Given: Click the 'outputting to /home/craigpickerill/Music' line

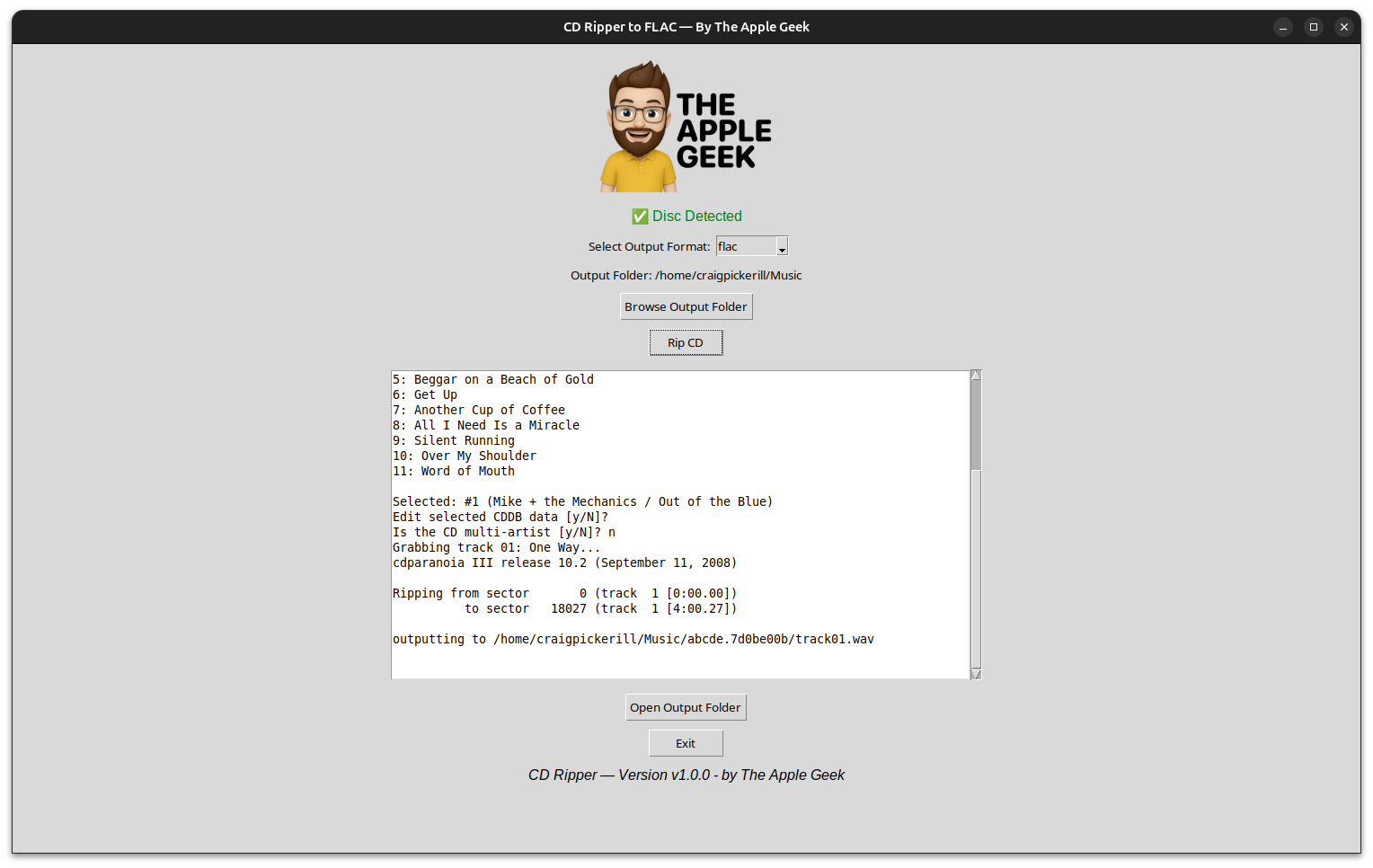Looking at the screenshot, I should point(633,640).
